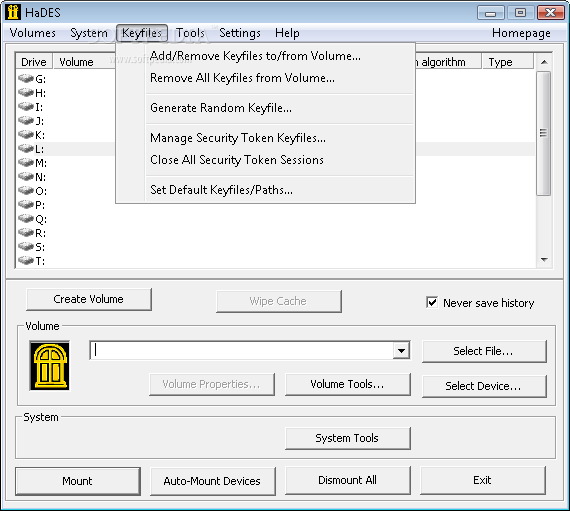Viewport: 570px width, 511px height.
Task: Click the Mount button
Action: click(x=78, y=481)
